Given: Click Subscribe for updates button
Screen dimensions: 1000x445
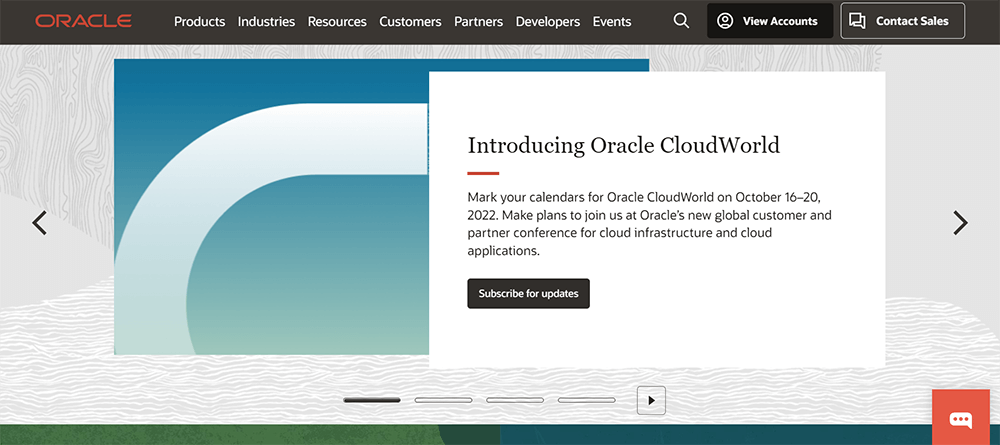Looking at the screenshot, I should (528, 293).
